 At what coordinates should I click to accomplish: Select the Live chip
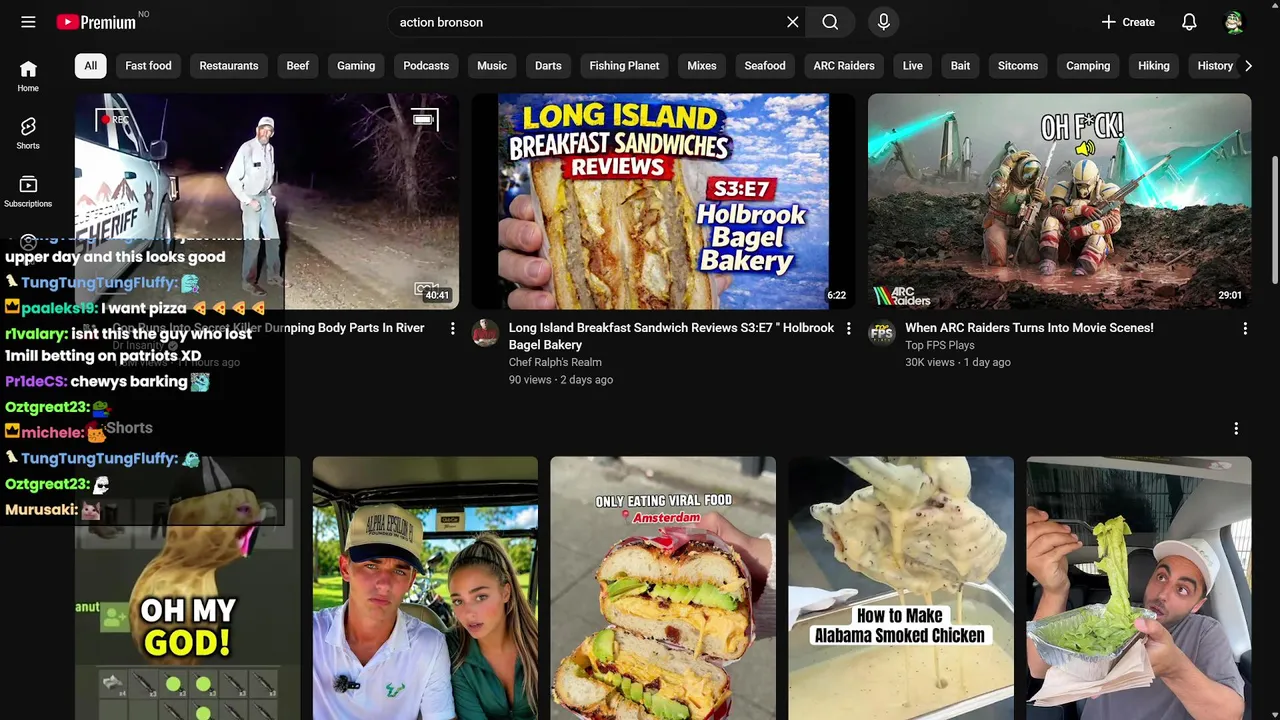[x=913, y=66]
